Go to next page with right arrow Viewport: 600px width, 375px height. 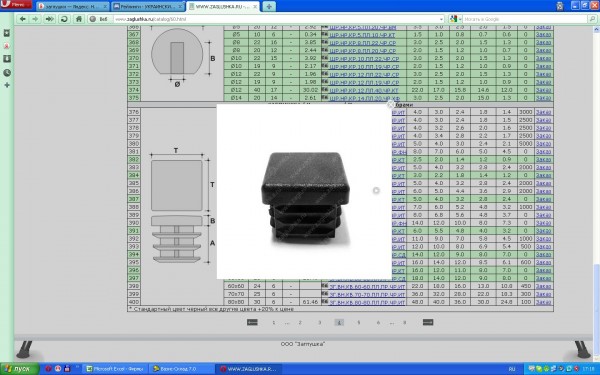coord(428,323)
